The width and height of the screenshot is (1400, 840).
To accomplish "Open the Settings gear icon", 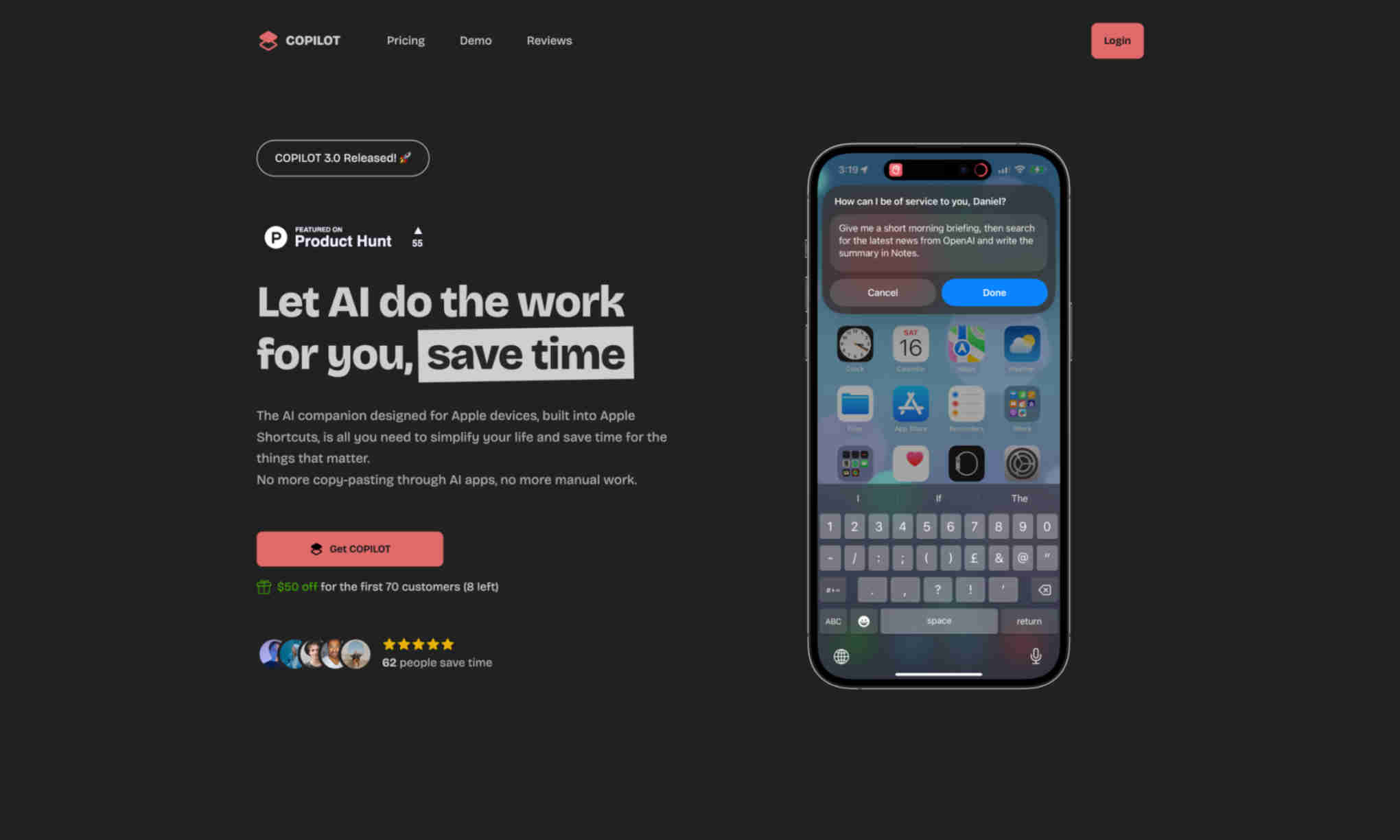I will click(1022, 461).
